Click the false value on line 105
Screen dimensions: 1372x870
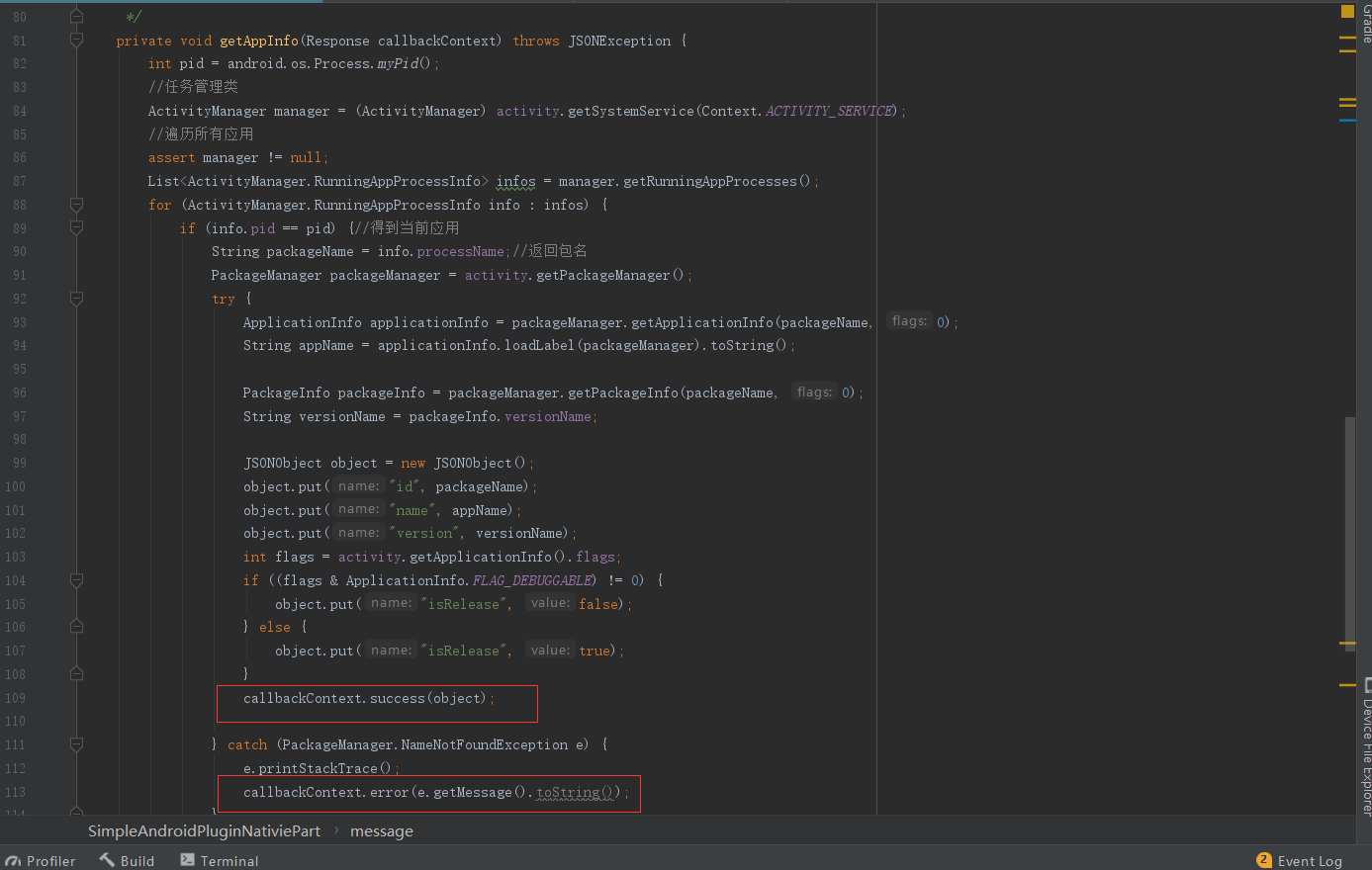coord(598,604)
